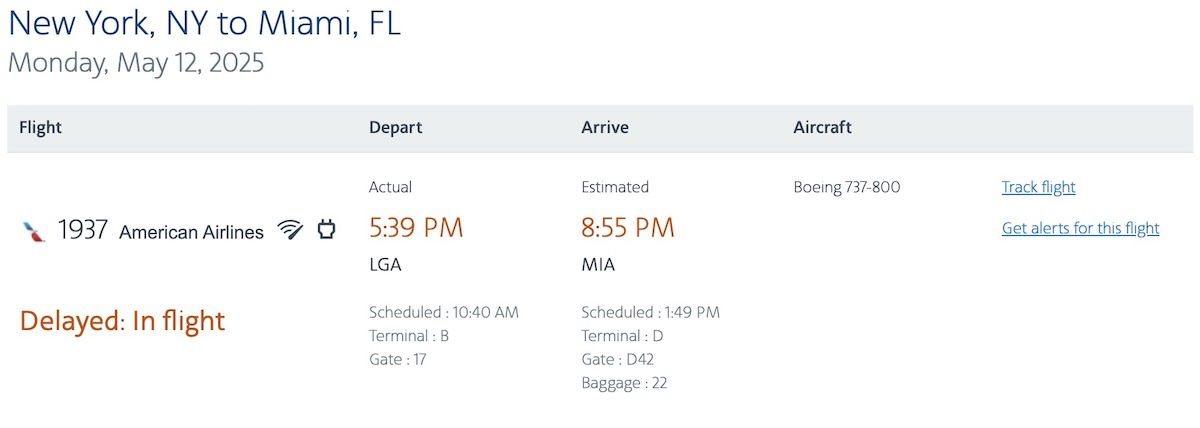Select the Depart column header

(396, 127)
